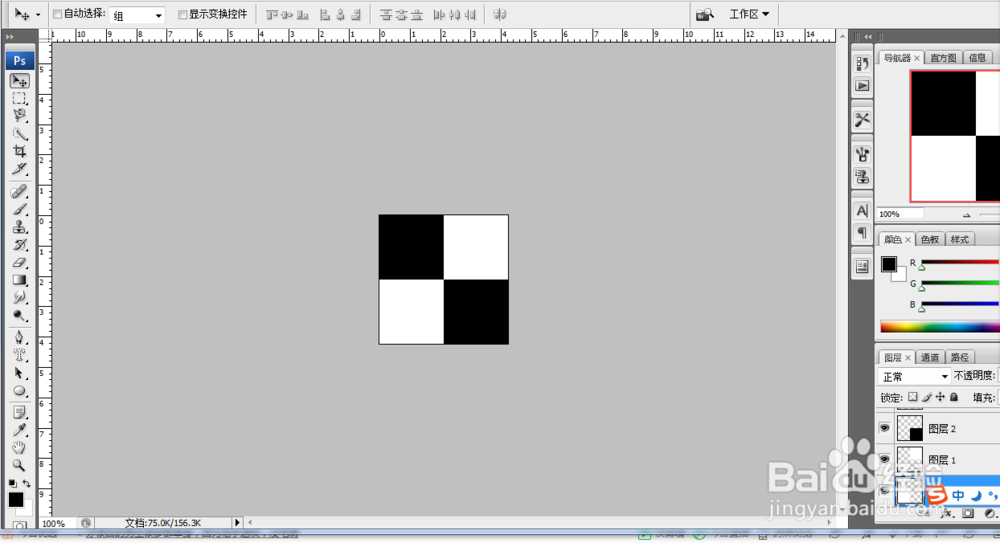
Task: Select the Healing Brush tool
Action: (19, 191)
